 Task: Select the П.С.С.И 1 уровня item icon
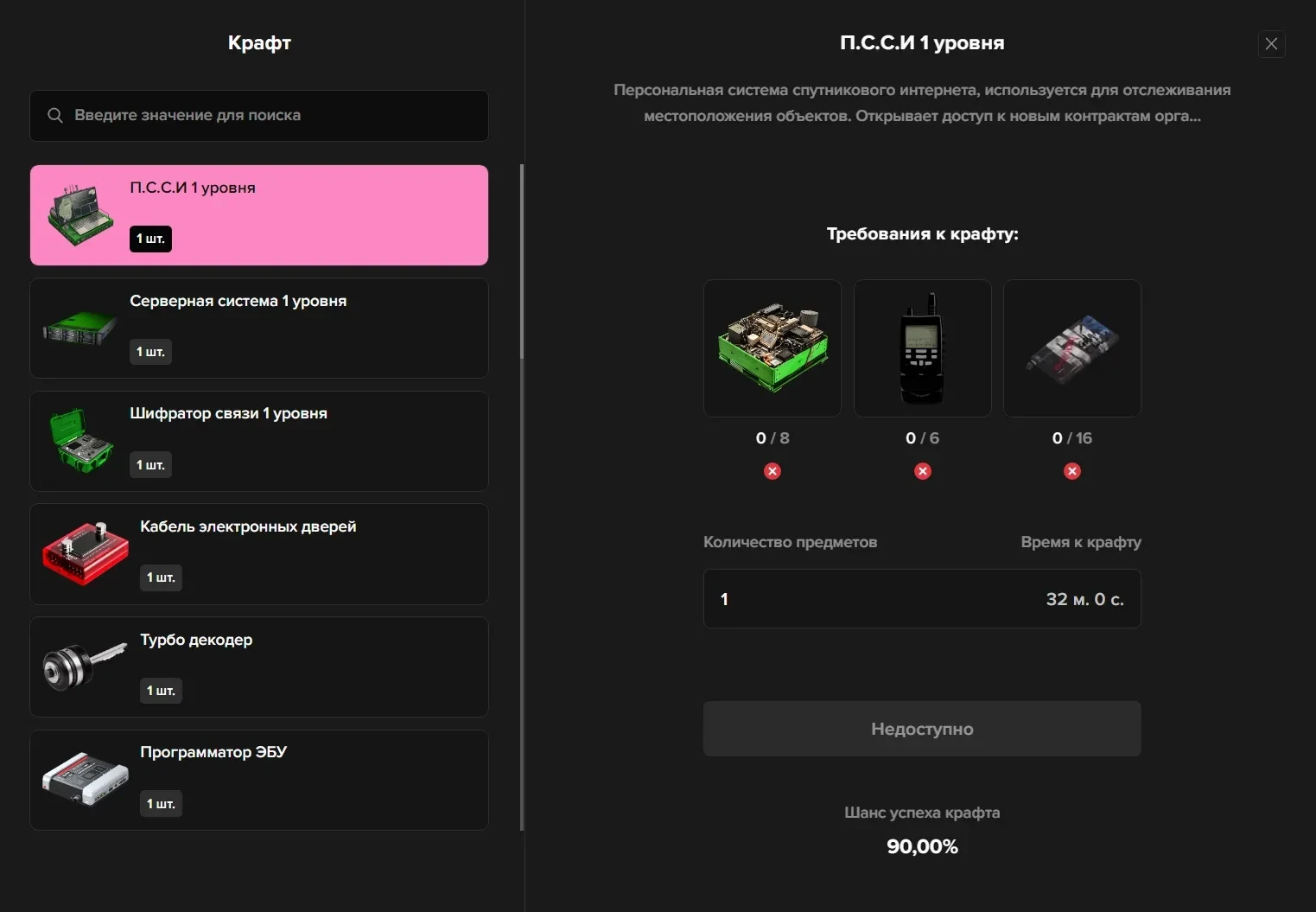point(80,215)
